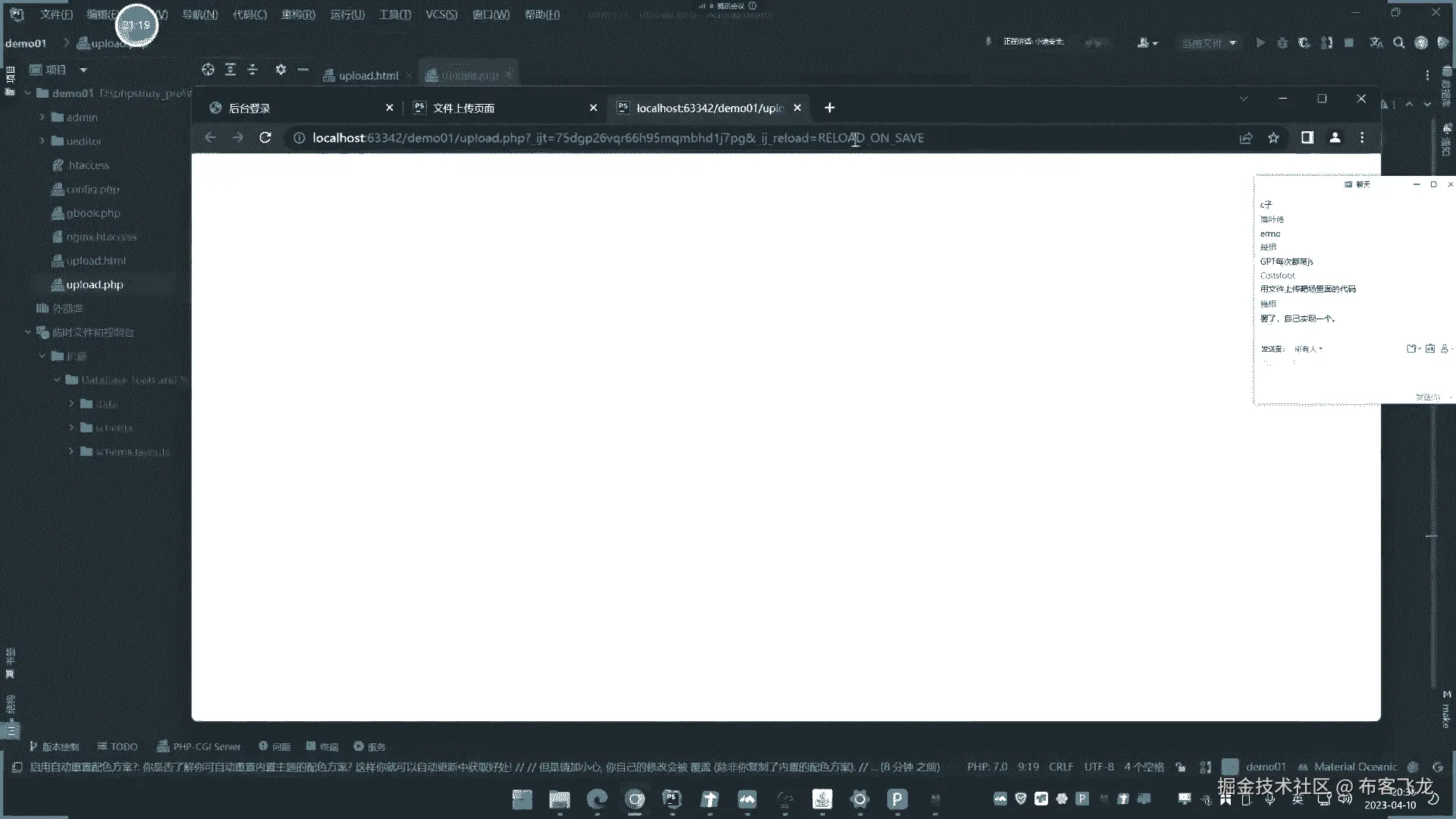Click the Search Everywhere magnifier icon

[x=1399, y=43]
